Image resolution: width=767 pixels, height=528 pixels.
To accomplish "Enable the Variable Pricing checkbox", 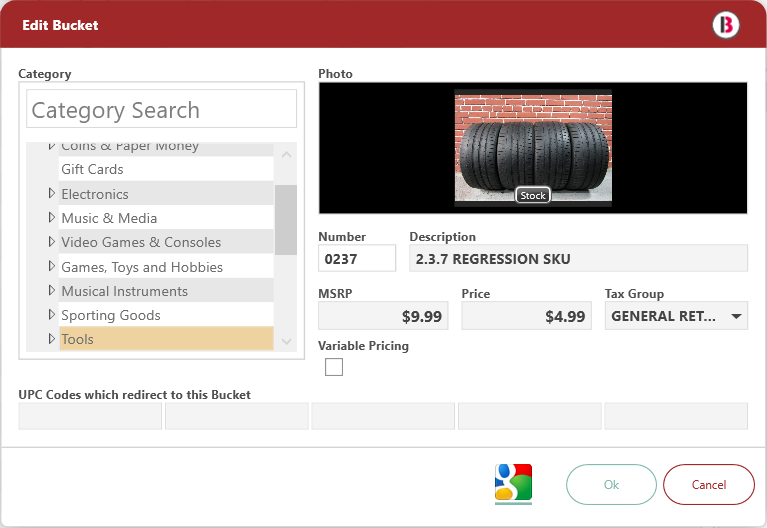I will tap(334, 367).
